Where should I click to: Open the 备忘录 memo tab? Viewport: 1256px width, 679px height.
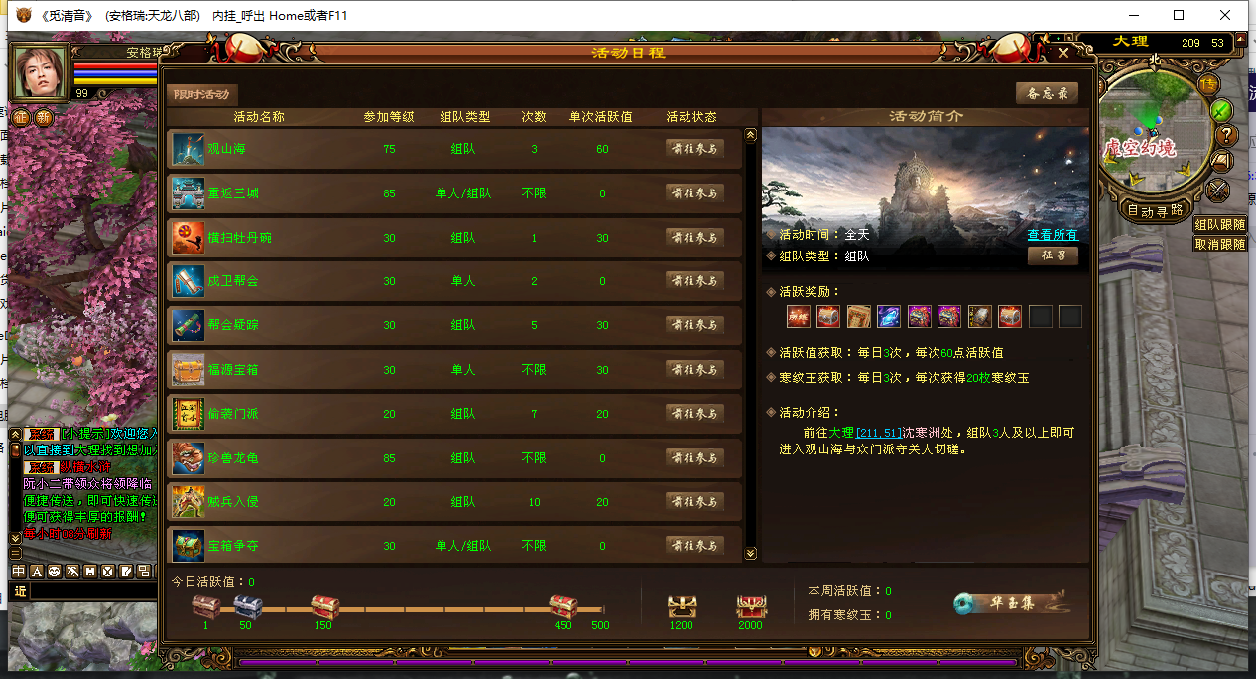[1046, 93]
